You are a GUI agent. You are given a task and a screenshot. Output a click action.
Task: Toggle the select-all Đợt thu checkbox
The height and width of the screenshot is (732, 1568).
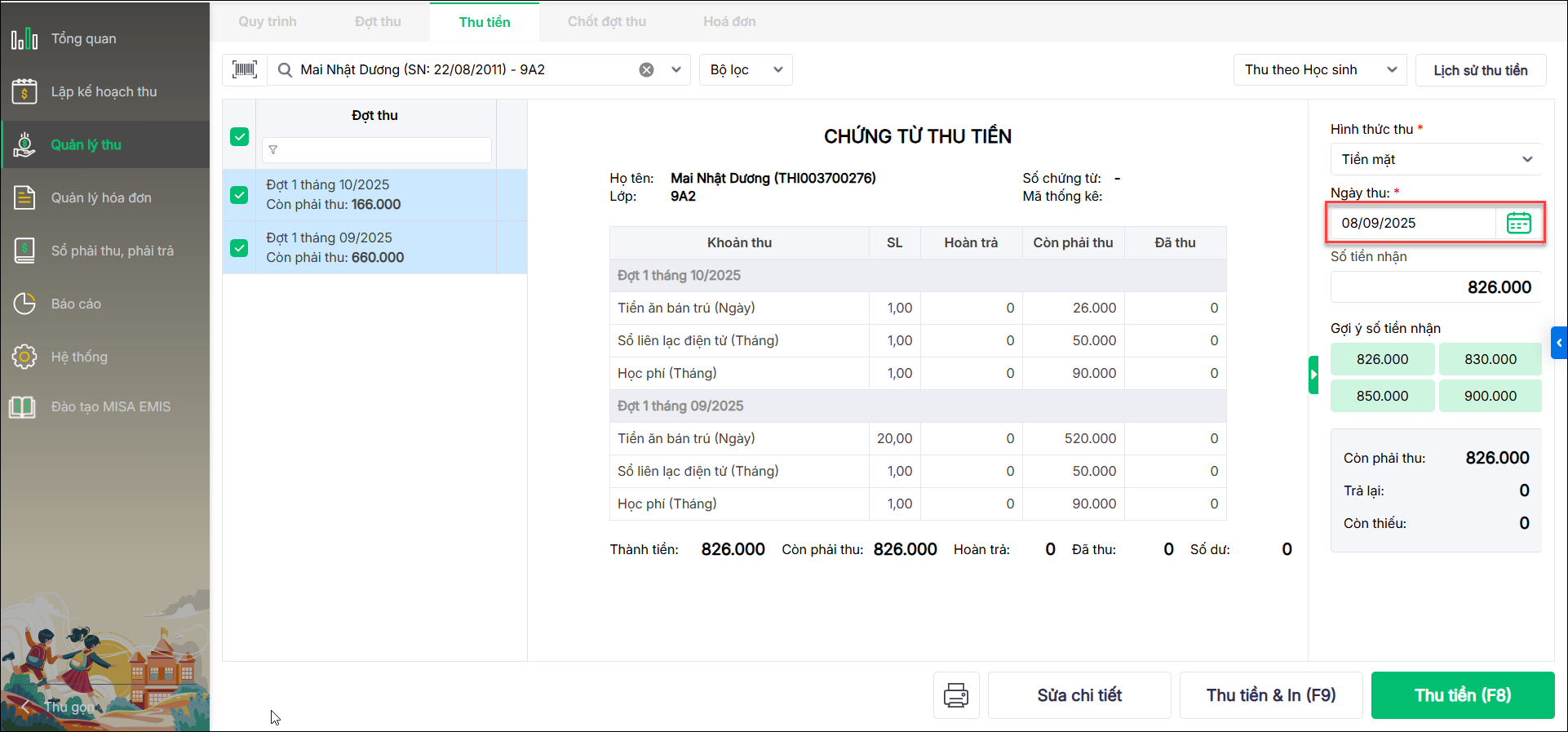[x=239, y=136]
